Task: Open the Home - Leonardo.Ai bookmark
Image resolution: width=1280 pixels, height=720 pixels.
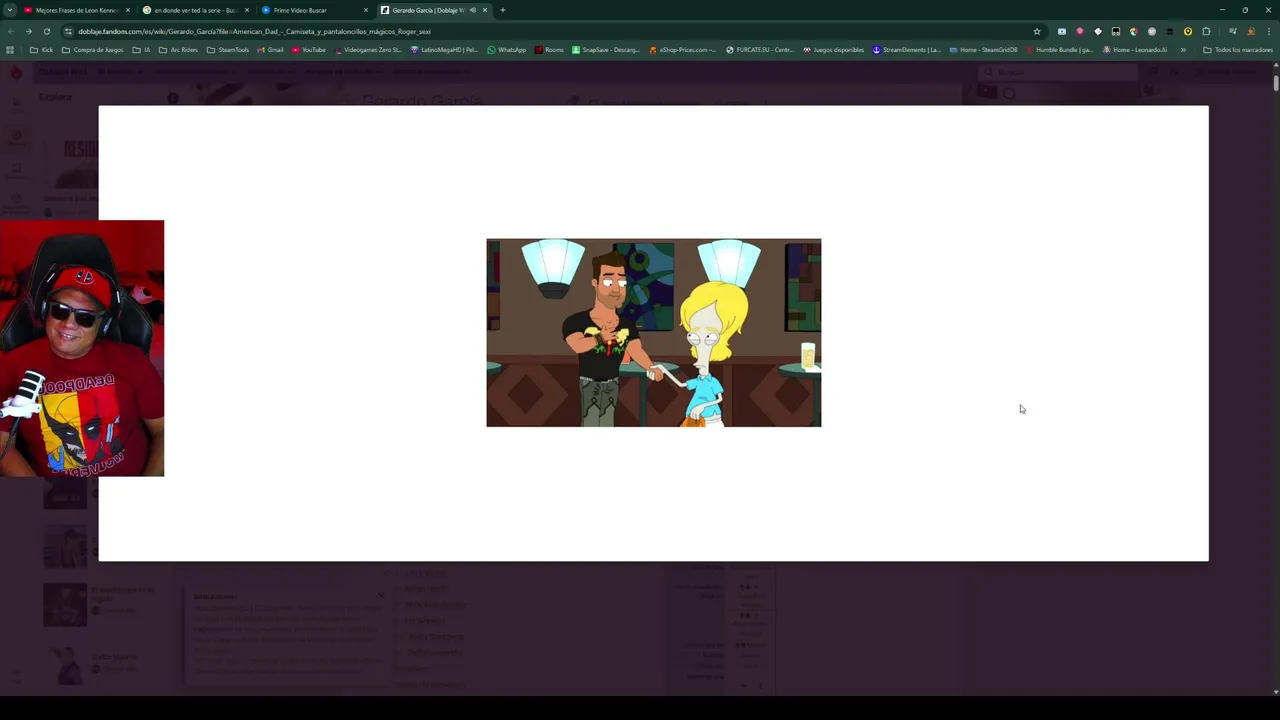Action: click(1135, 50)
